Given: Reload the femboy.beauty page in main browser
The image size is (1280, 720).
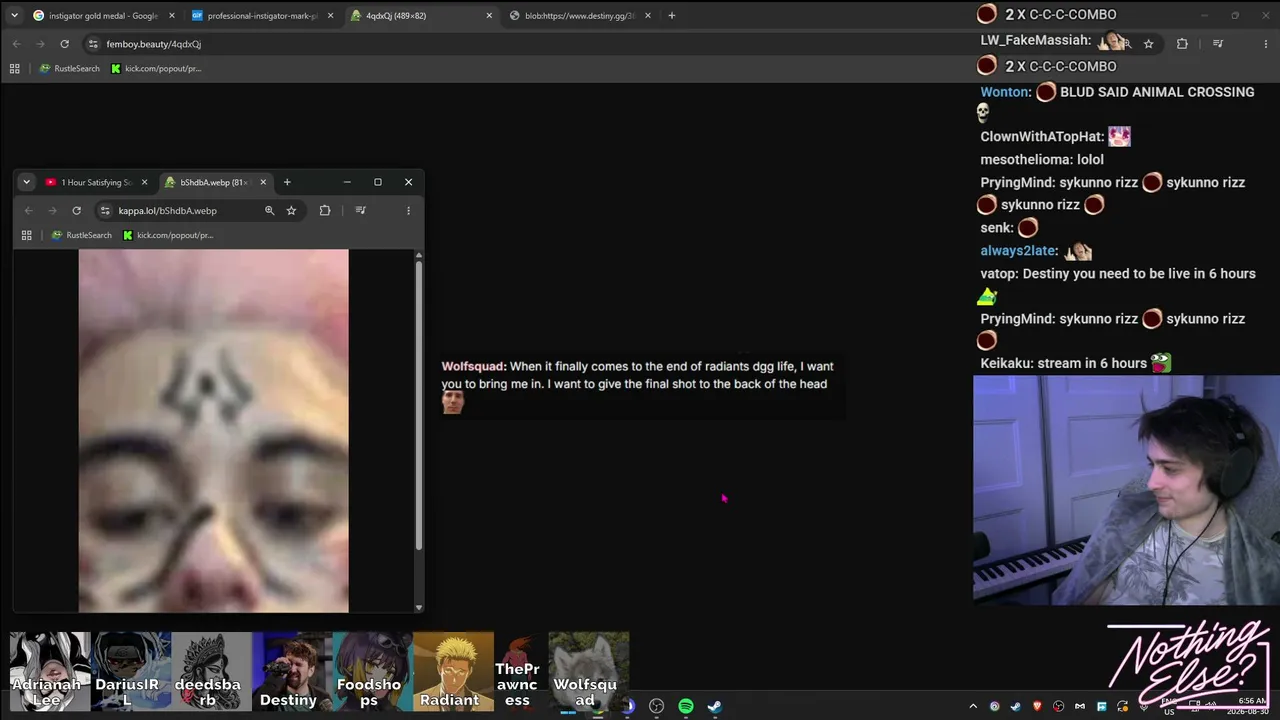Looking at the screenshot, I should (65, 44).
